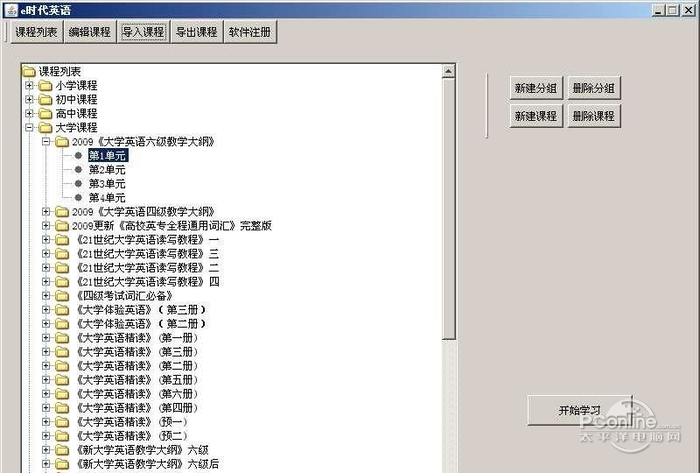Screen dimensions: 700x473
Task: Expand 《大学英语精读》(预一) node
Action: [46, 422]
